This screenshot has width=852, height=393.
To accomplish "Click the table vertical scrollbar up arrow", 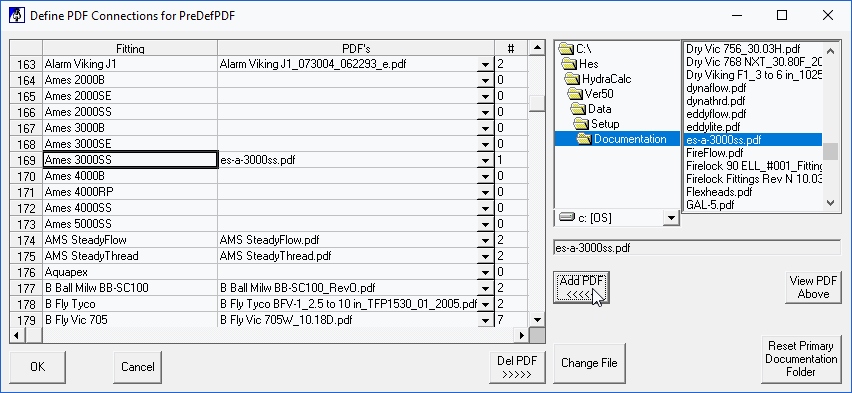I will [537, 48].
